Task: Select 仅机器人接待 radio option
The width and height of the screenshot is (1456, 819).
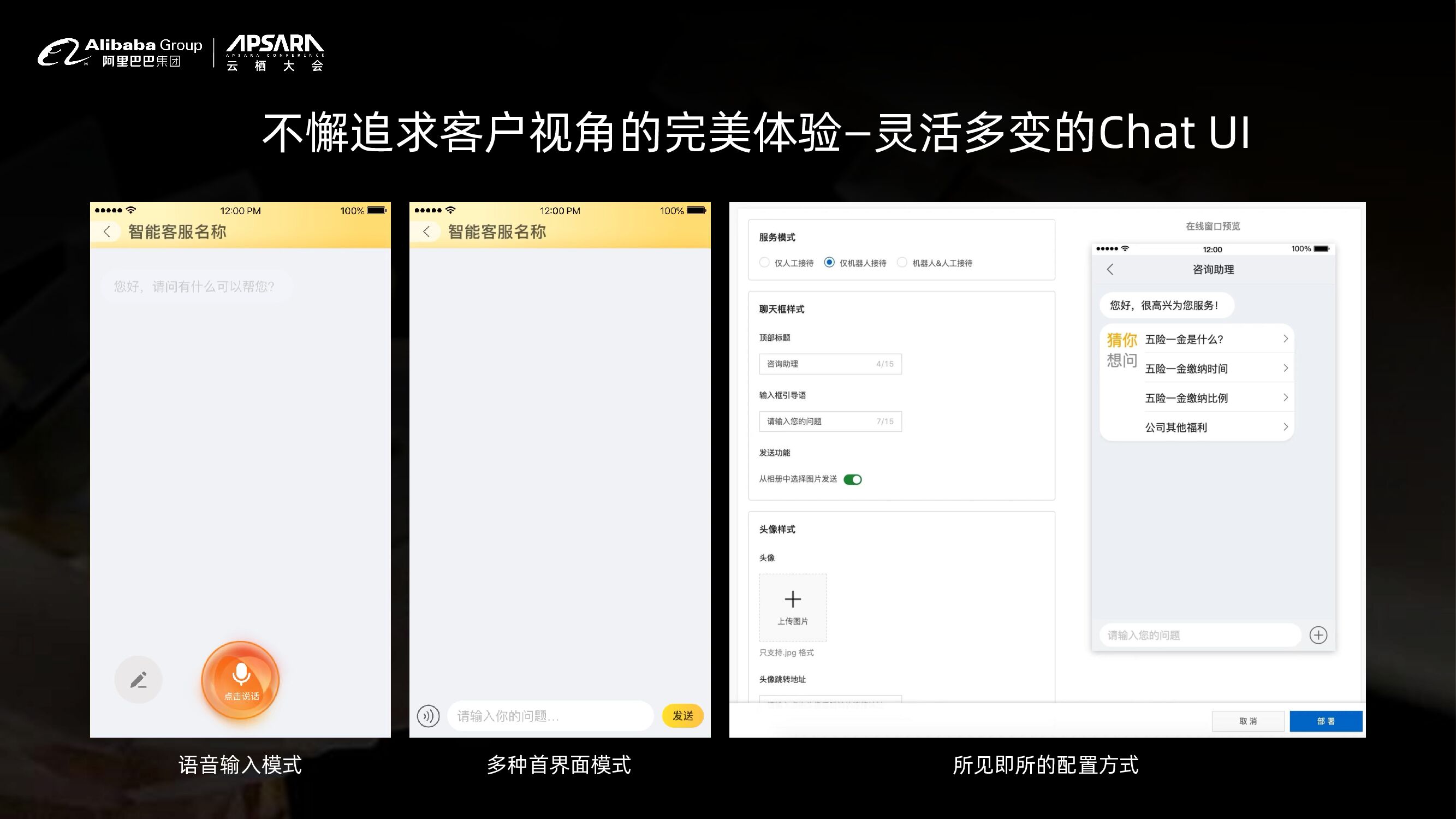Action: (829, 262)
